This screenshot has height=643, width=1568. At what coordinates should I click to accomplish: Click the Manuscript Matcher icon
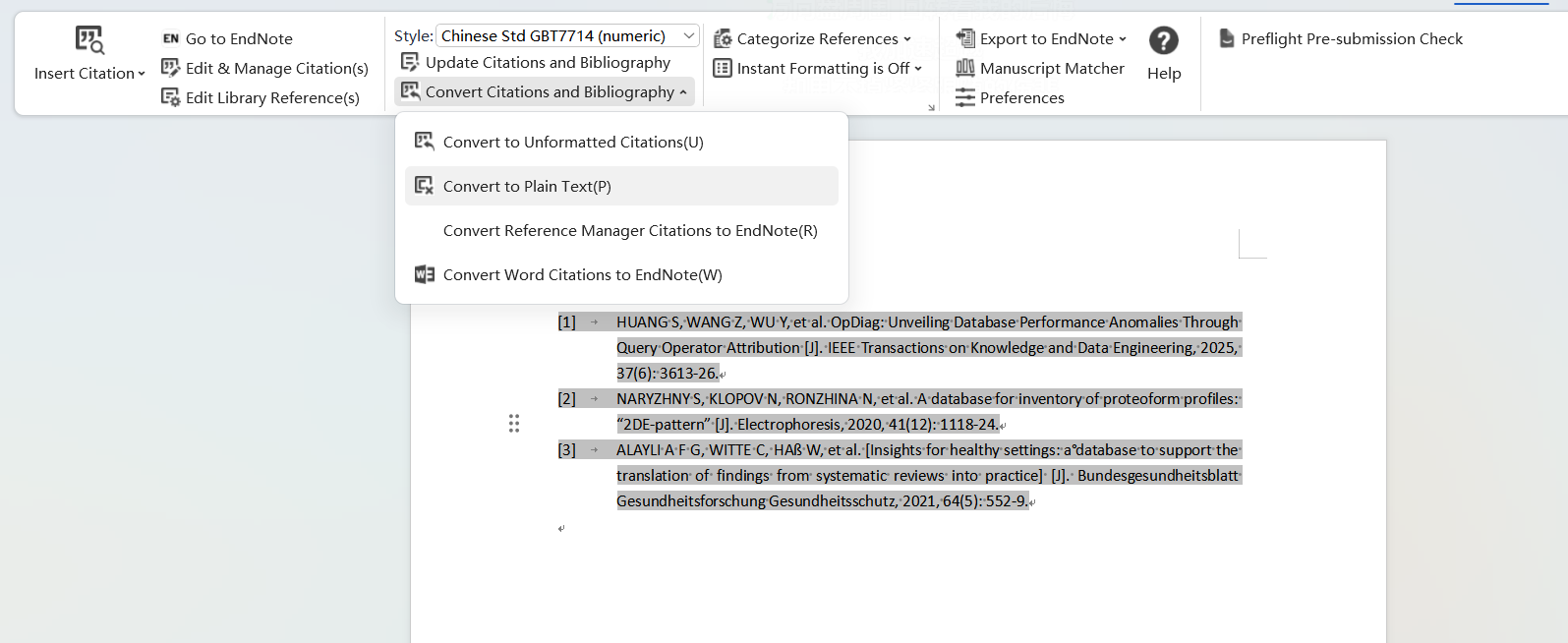pos(965,68)
